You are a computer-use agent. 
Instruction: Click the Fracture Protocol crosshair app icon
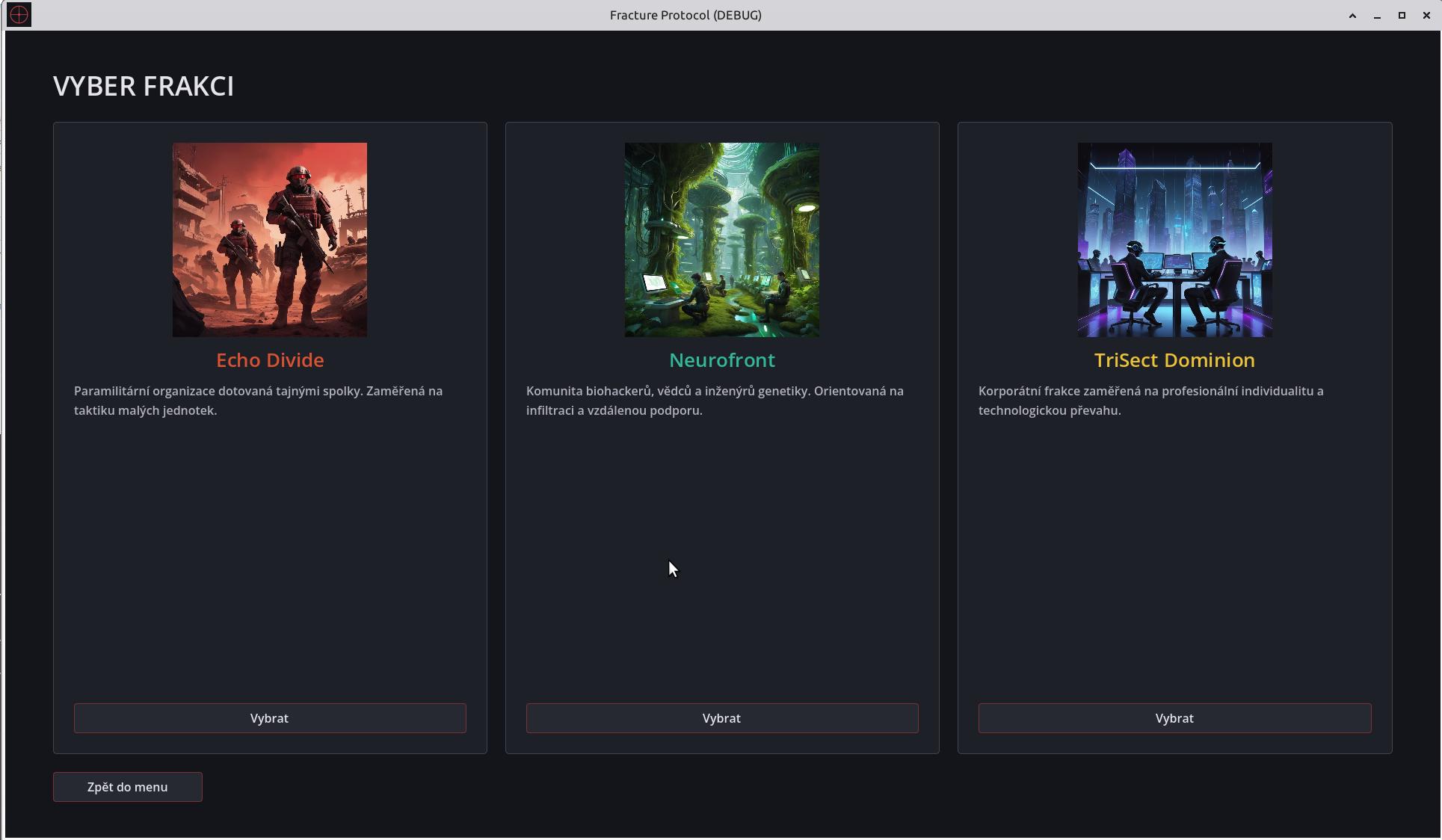click(19, 15)
